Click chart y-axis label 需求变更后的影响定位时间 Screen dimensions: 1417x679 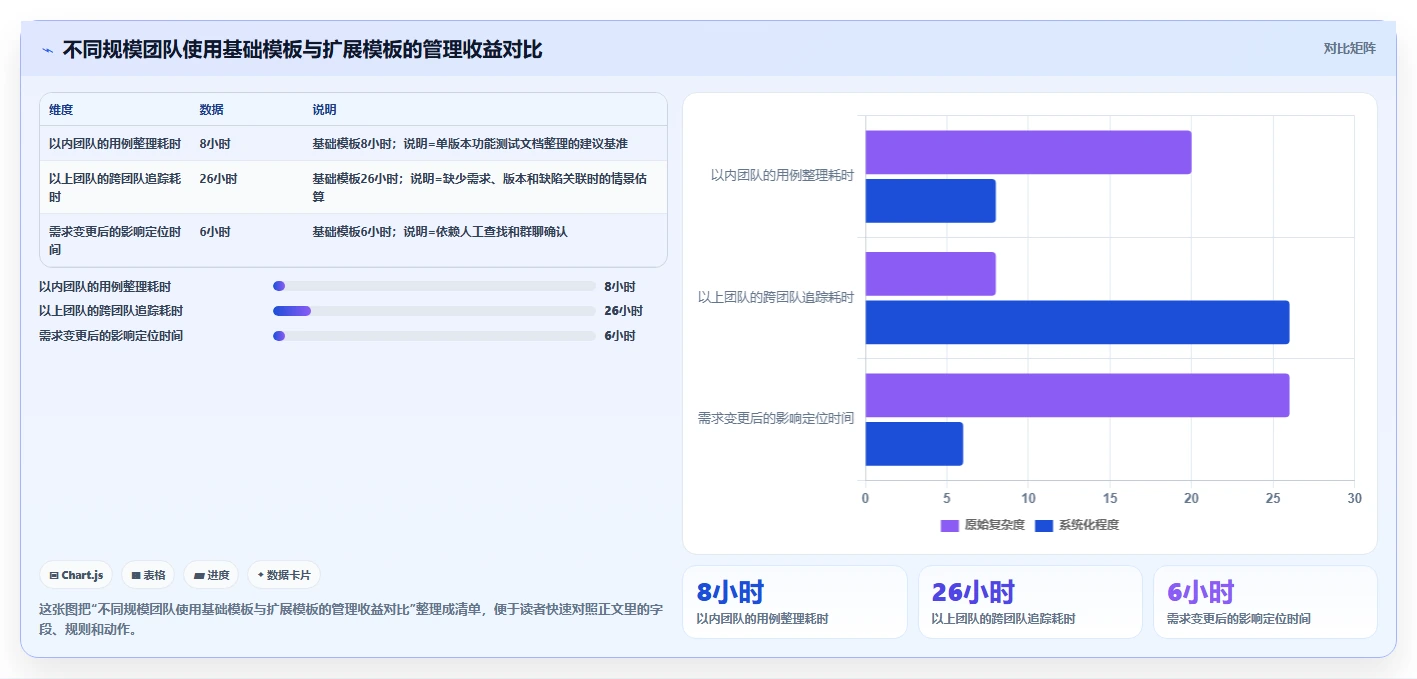click(x=776, y=419)
